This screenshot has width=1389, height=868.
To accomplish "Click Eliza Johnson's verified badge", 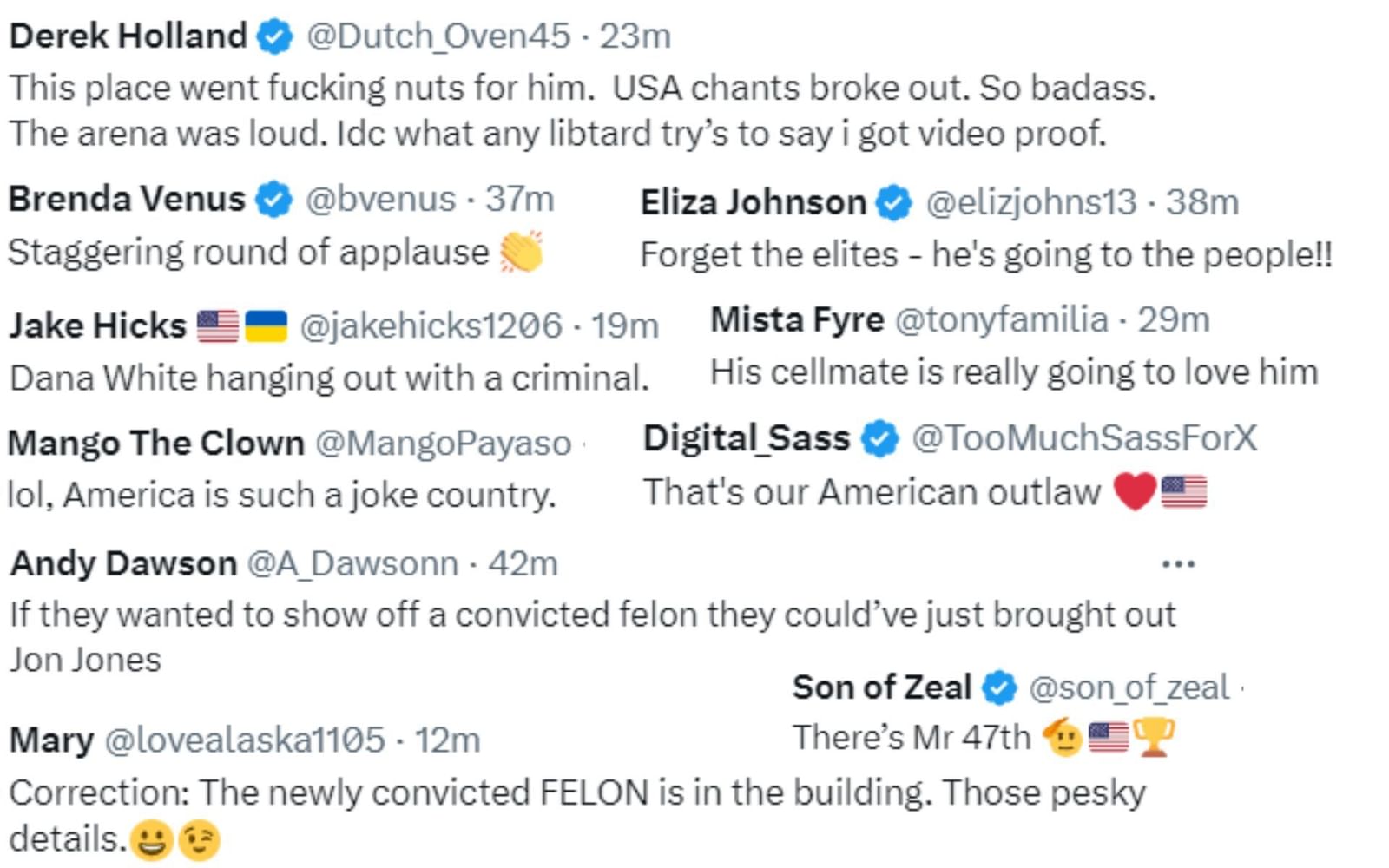I will pyautogui.click(x=894, y=203).
